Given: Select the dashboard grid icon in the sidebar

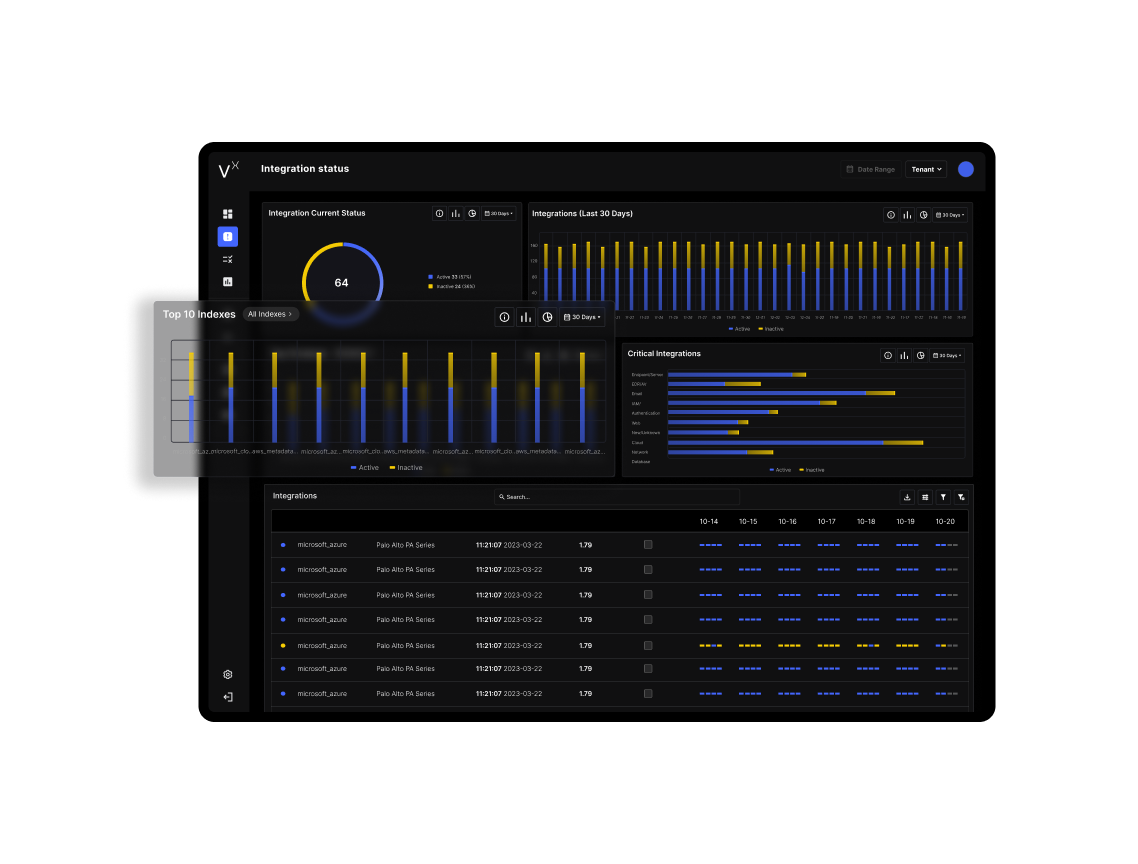Looking at the screenshot, I should 227,213.
